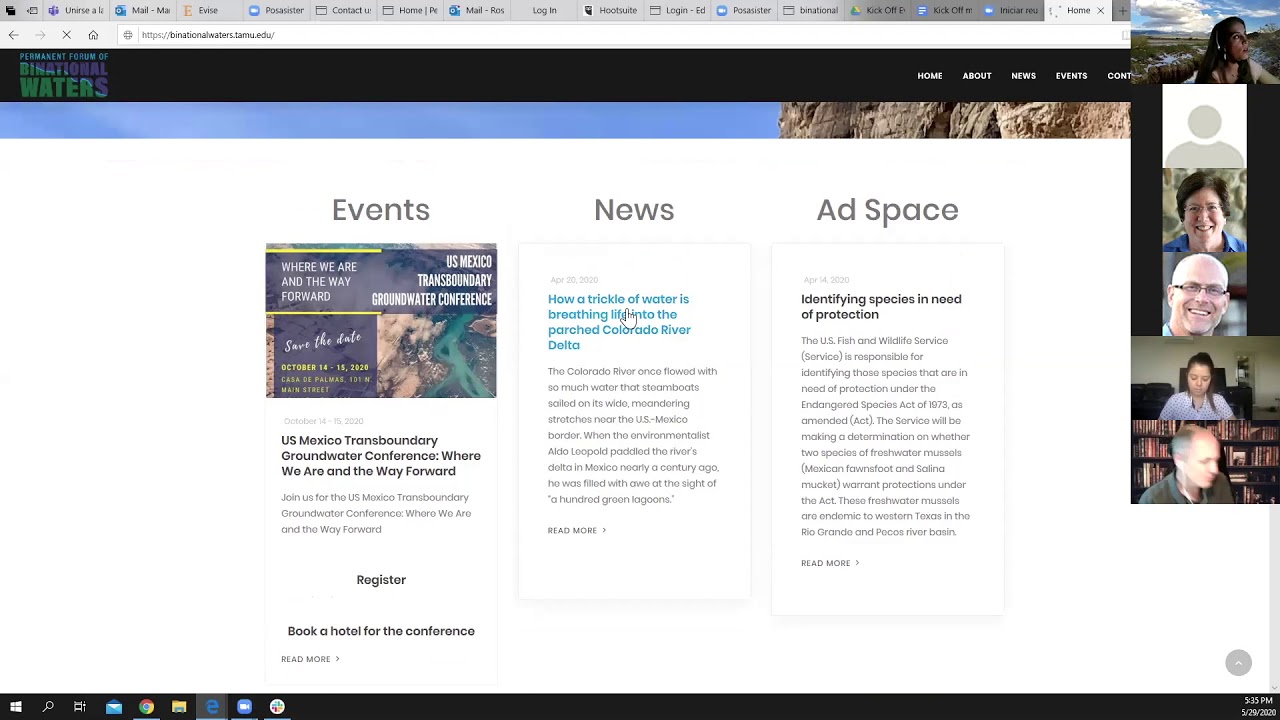Open File Explorer from the taskbar
Viewport: 1280px width, 720px height.
[179, 707]
